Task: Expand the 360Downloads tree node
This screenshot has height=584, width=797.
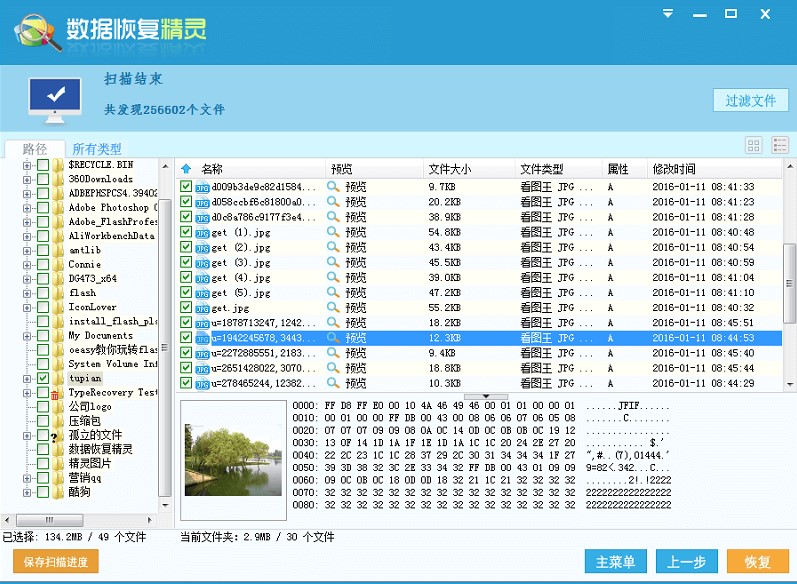Action: [x=28, y=179]
